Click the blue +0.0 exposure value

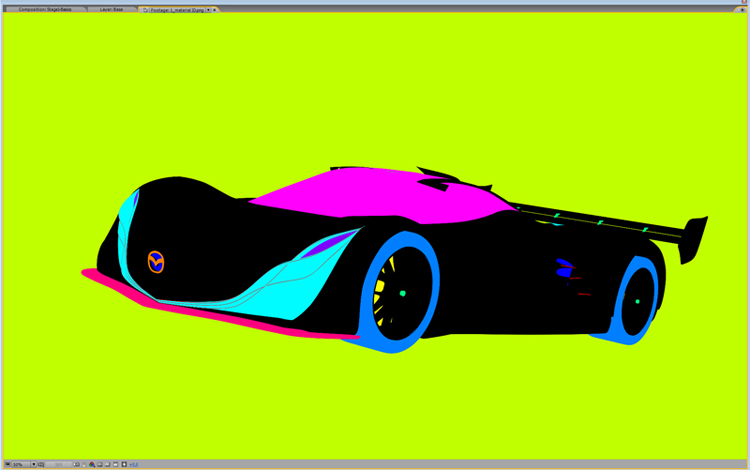133,464
